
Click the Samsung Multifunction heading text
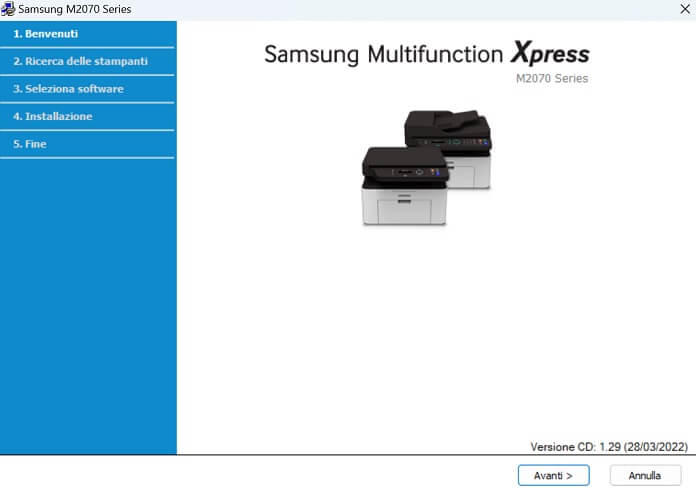(x=383, y=54)
